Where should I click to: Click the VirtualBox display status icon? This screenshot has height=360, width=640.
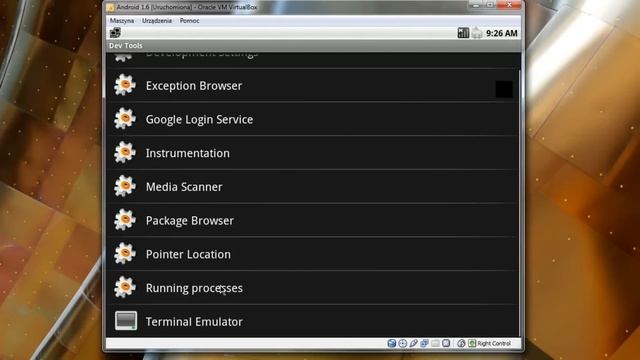tap(446, 343)
